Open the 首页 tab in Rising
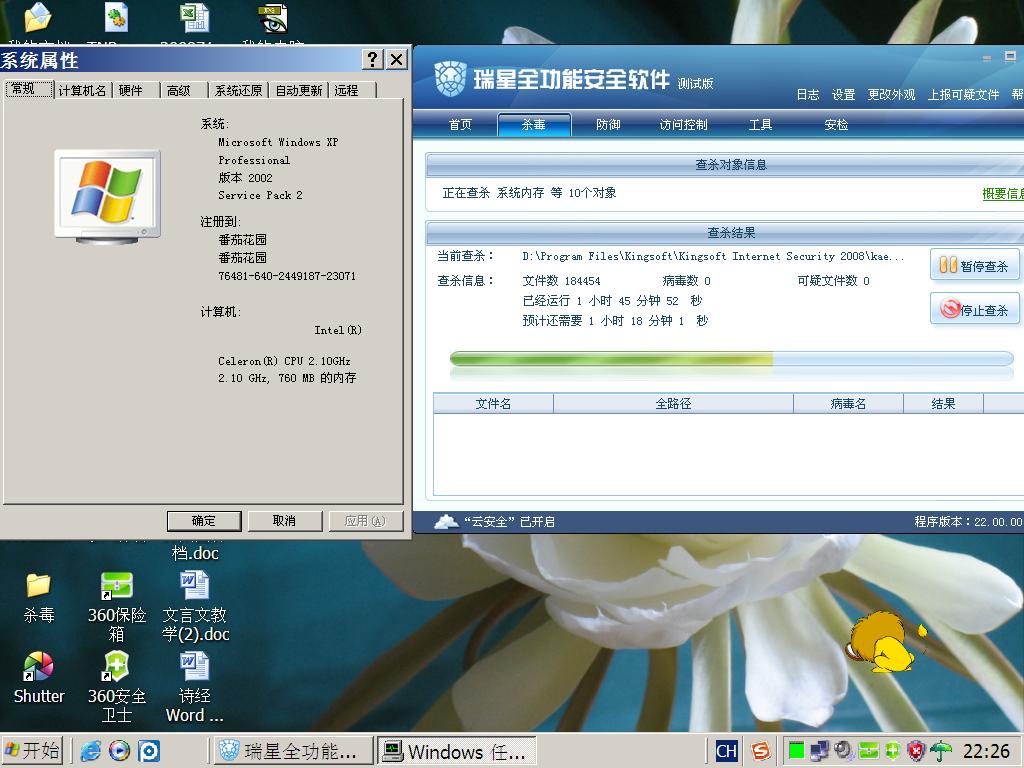The height and width of the screenshot is (768, 1024). [460, 124]
